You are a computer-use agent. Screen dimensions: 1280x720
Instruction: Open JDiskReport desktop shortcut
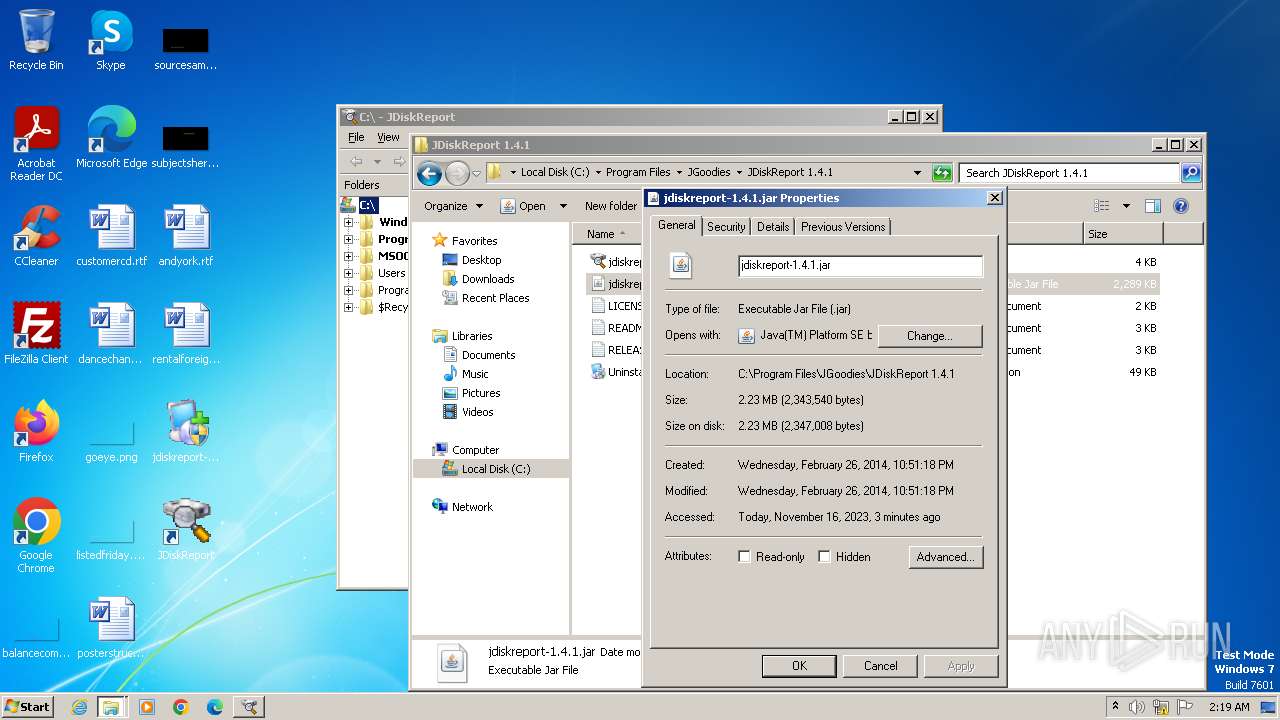click(186, 529)
